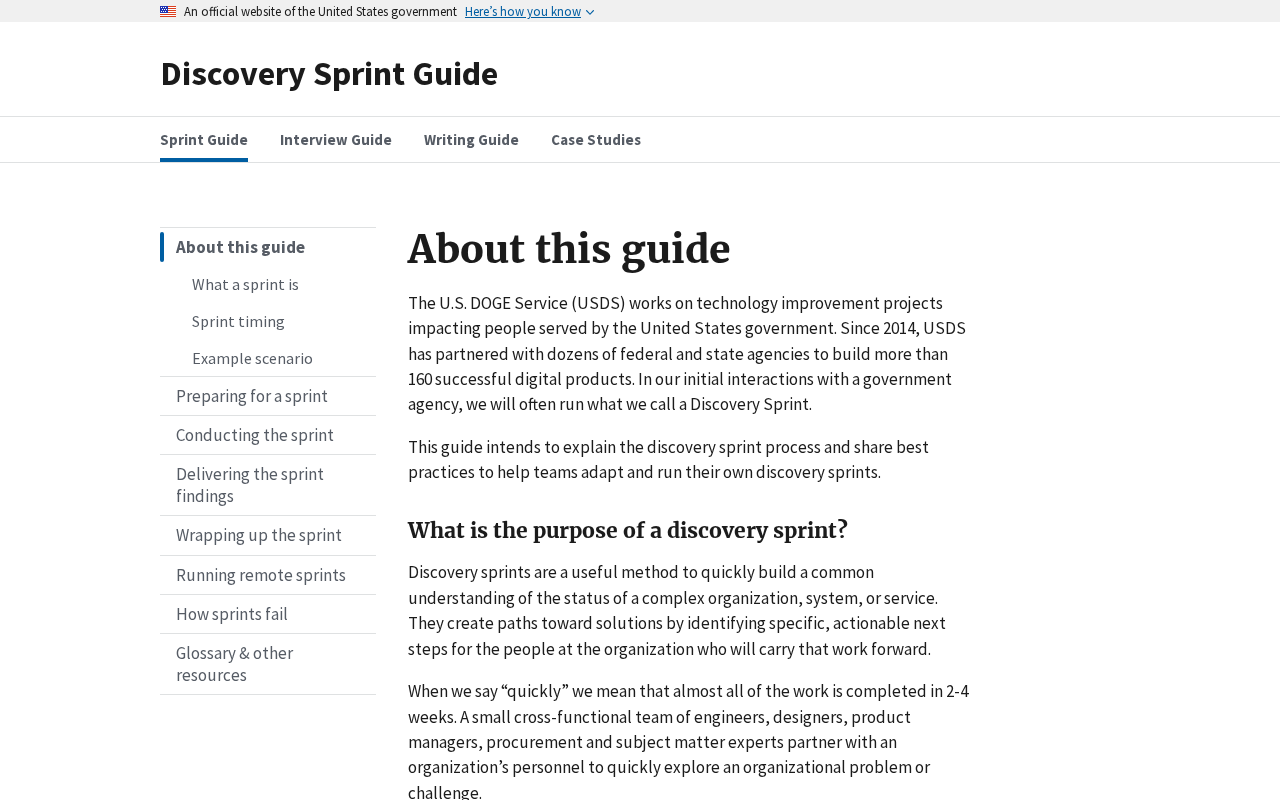This screenshot has height=800, width=1280.
Task: Open Delivering the sprint findings page
Action: point(268,485)
